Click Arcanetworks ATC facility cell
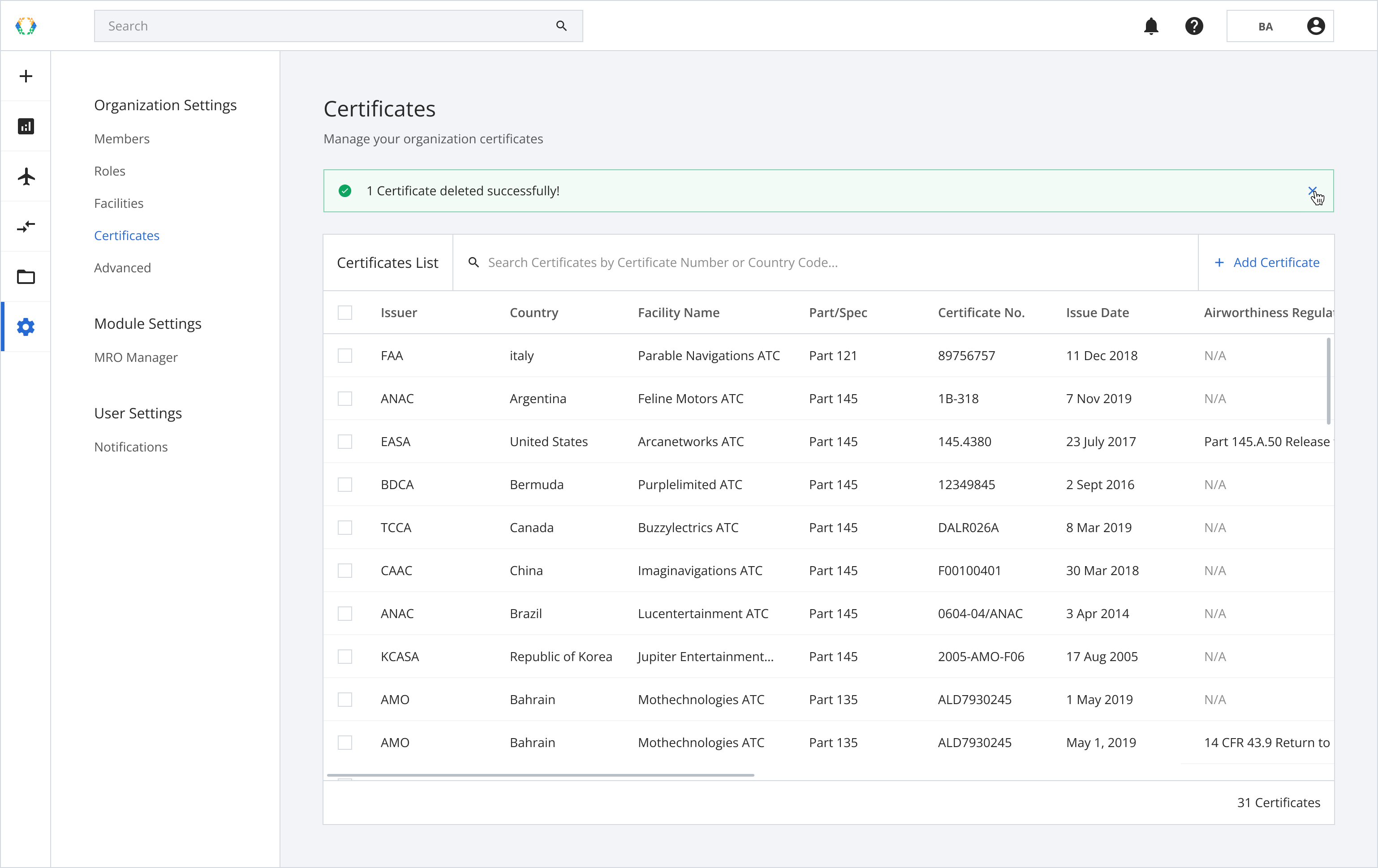Viewport: 1378px width, 868px height. tap(691, 441)
